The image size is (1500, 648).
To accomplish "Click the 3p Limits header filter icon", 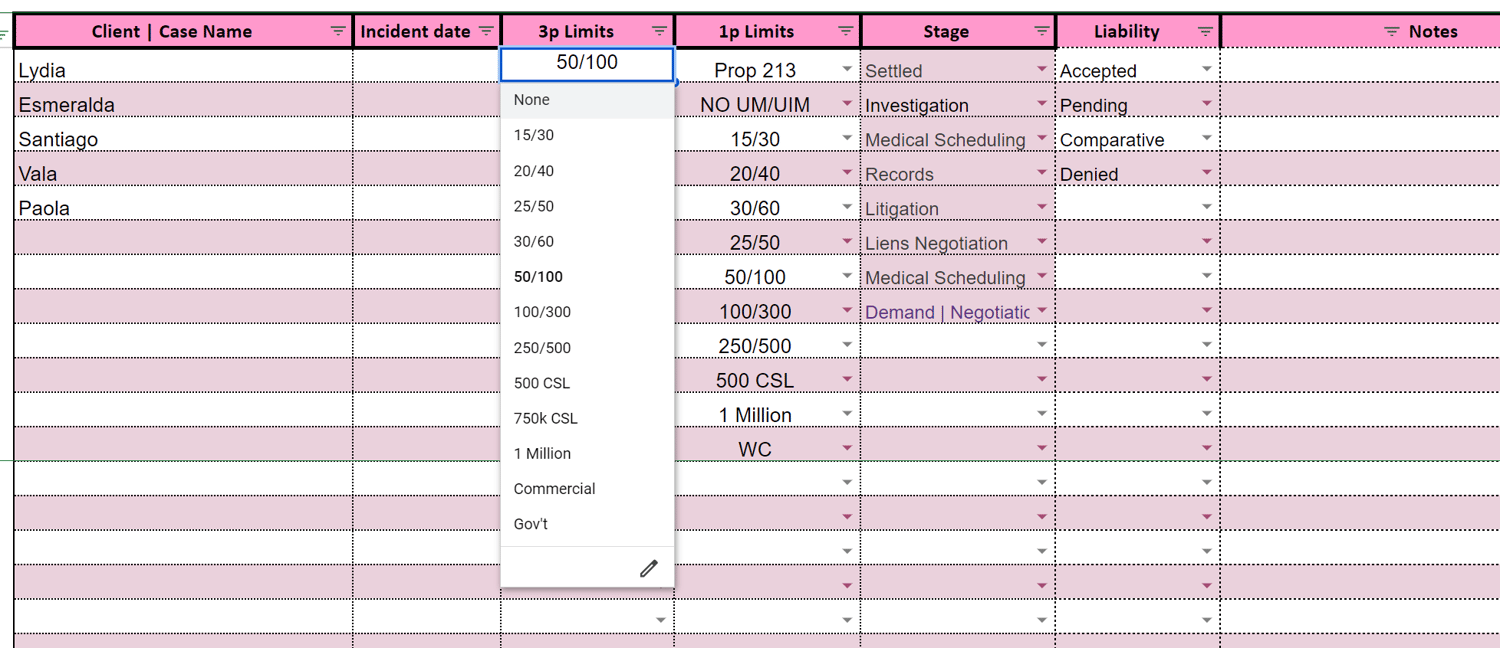I will [659, 32].
